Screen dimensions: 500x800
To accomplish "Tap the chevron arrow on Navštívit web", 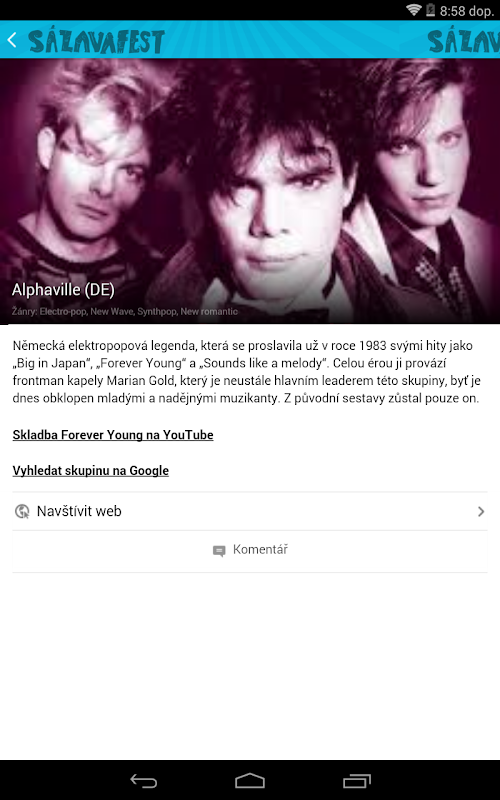I will click(x=481, y=511).
